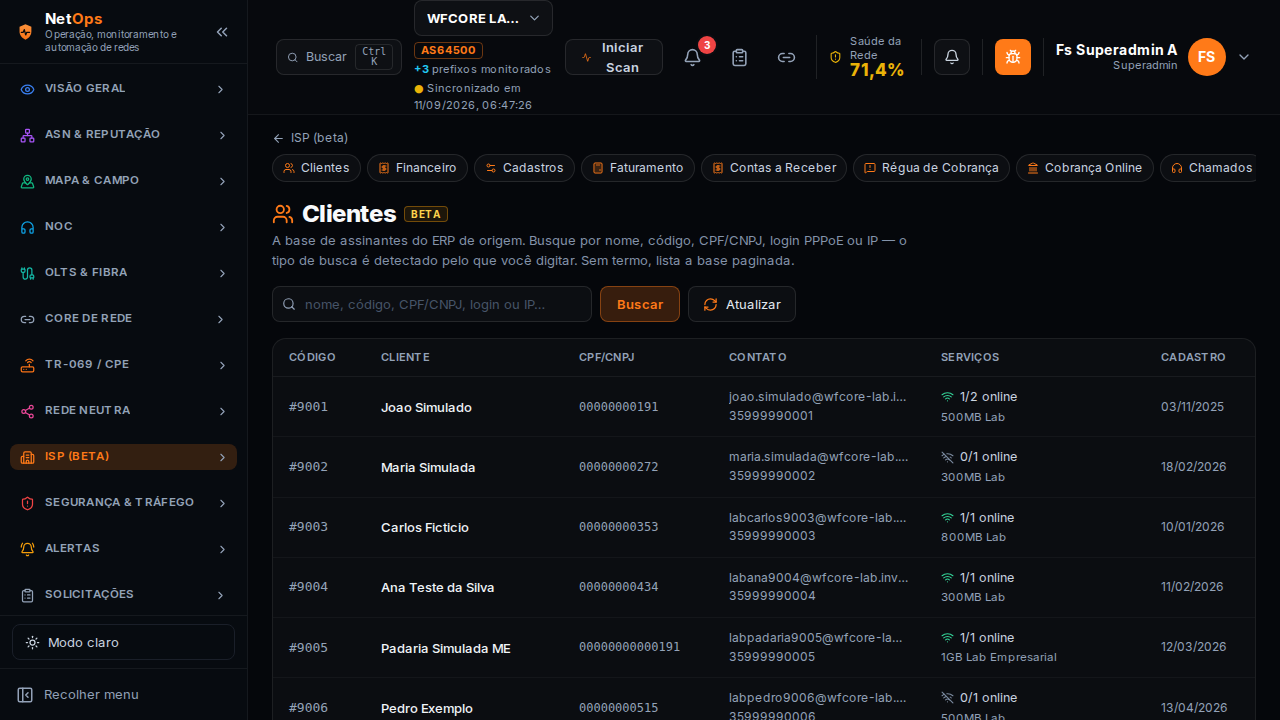Click the Iniciar Scan button
Viewport: 1280px width, 720px height.
[x=614, y=57]
